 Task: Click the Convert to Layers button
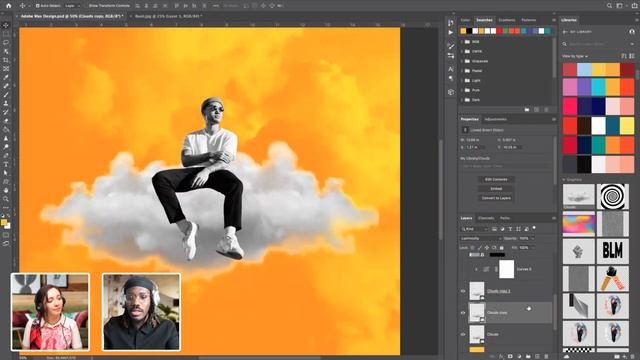pos(496,198)
